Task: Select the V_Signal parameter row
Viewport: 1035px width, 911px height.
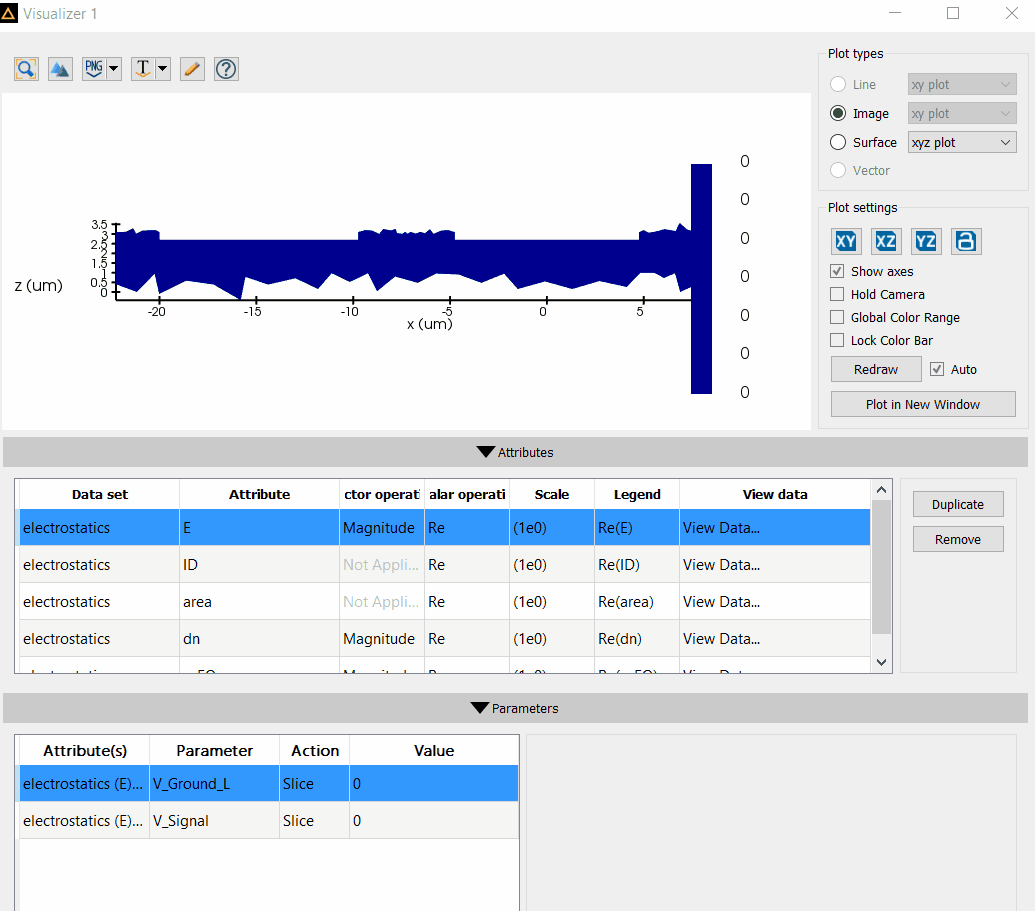Action: pyautogui.click(x=269, y=821)
